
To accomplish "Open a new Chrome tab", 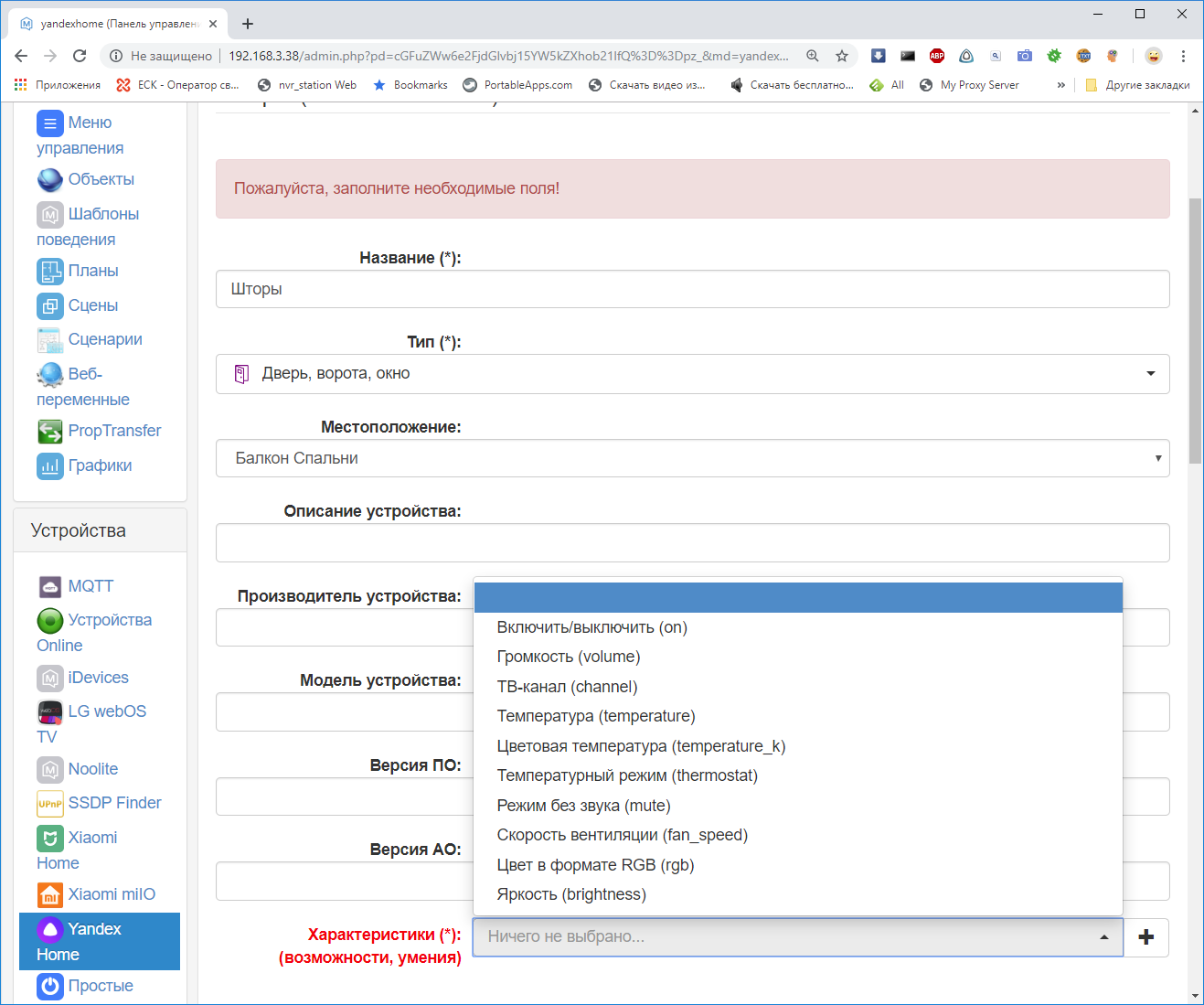I will coord(248,24).
